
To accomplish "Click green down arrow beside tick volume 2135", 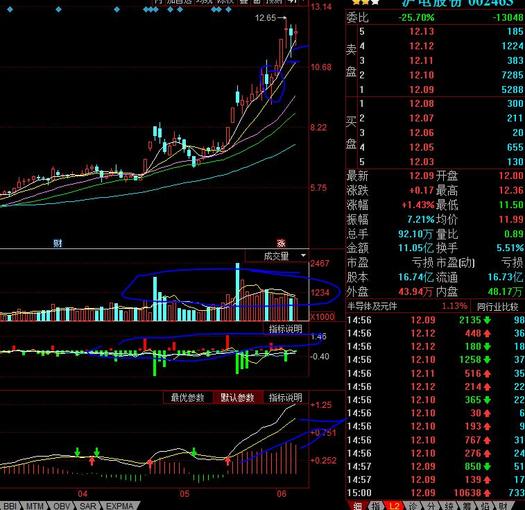I will (x=487, y=320).
